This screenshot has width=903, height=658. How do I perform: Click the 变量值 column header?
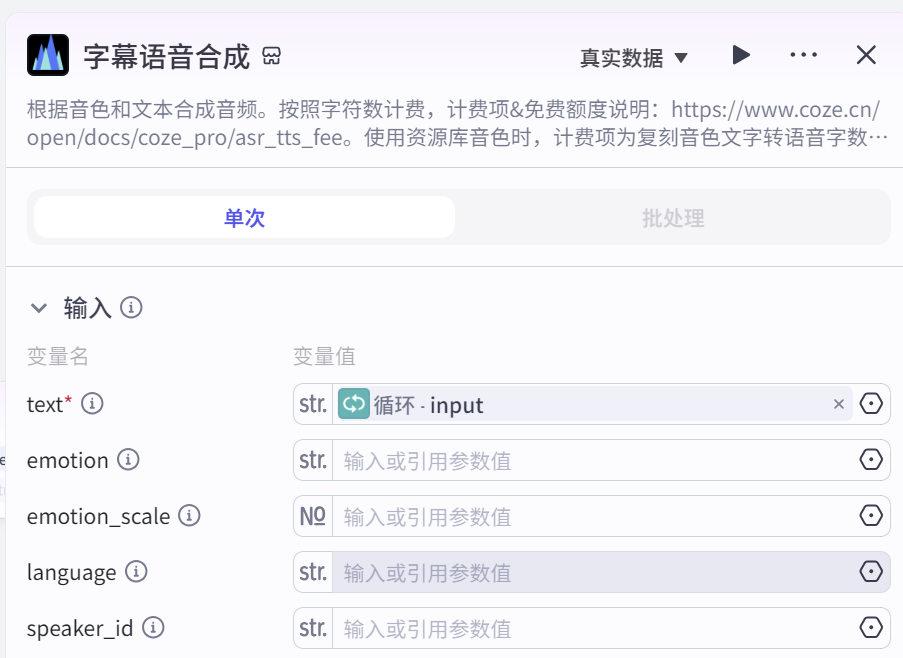(x=324, y=356)
